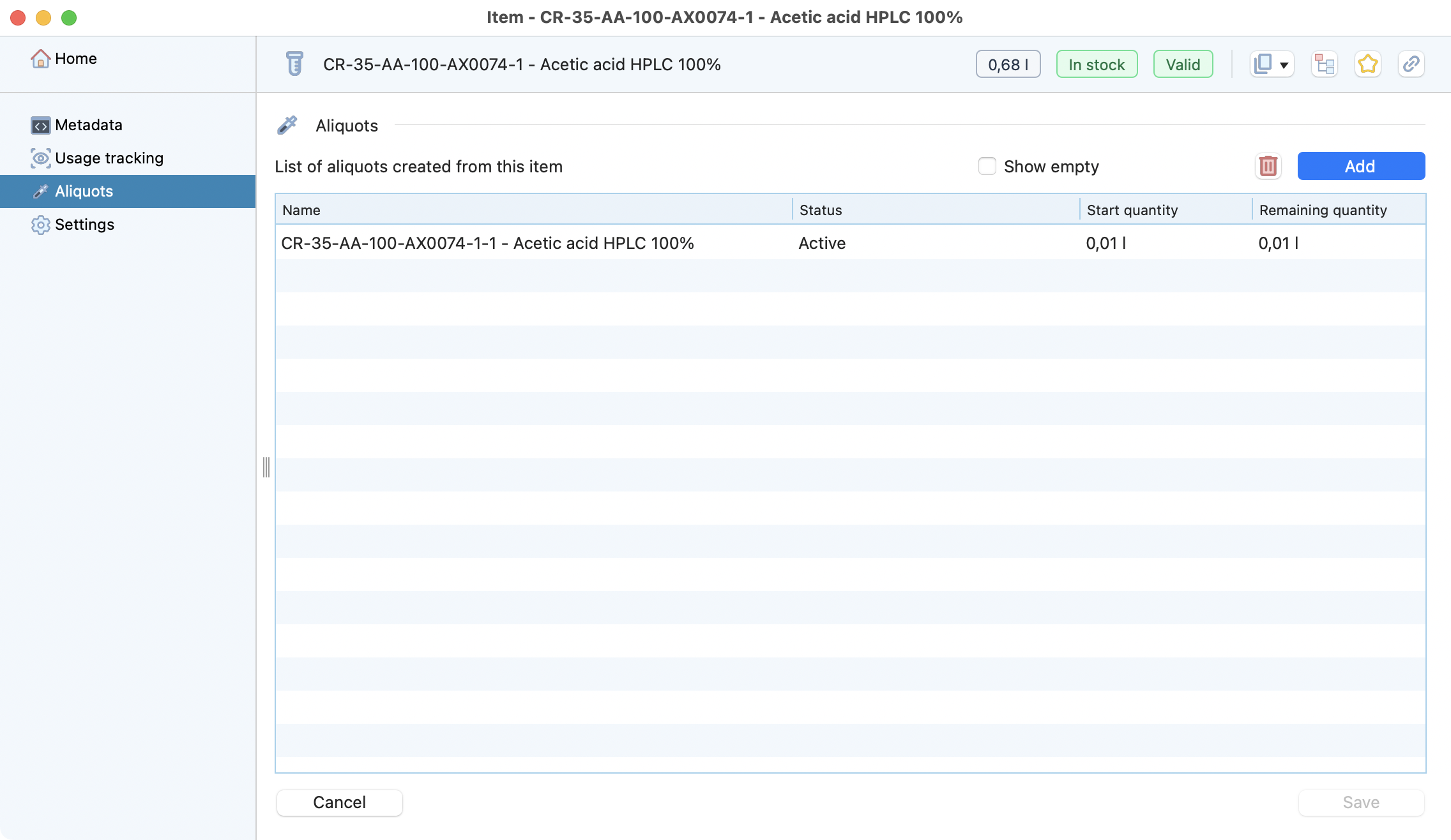The width and height of the screenshot is (1451, 840).
Task: Click the Cancel button
Action: tap(339, 802)
